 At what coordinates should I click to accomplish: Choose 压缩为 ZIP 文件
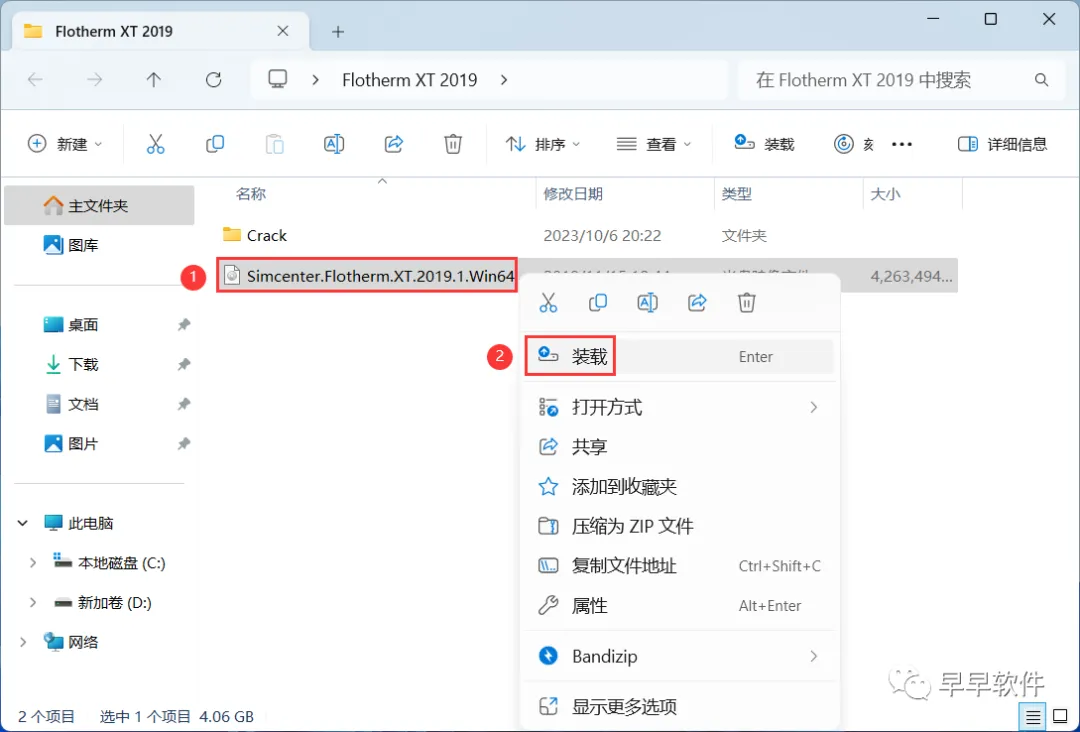click(679, 526)
